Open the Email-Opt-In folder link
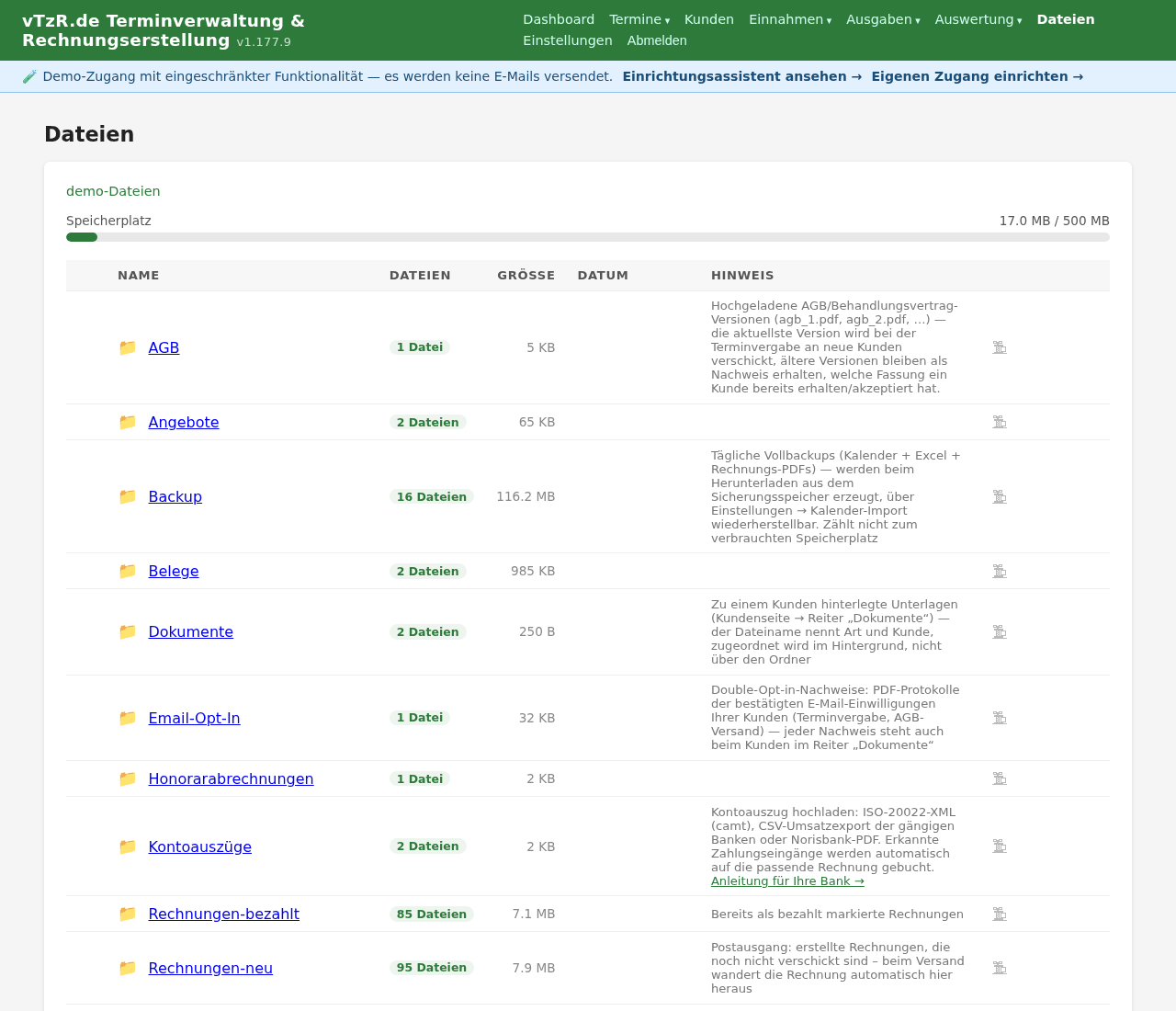 [195, 718]
